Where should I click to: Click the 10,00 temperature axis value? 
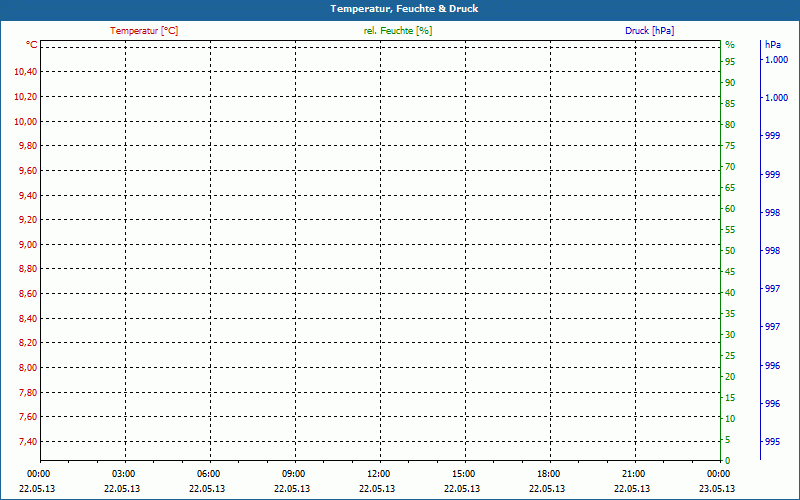(26, 121)
